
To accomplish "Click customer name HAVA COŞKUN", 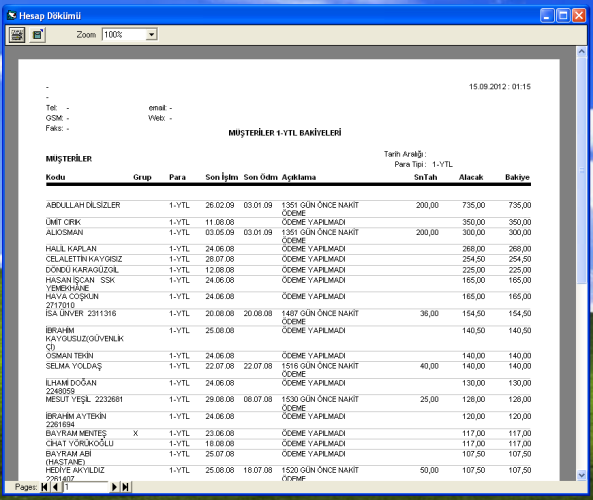I will pos(72,296).
